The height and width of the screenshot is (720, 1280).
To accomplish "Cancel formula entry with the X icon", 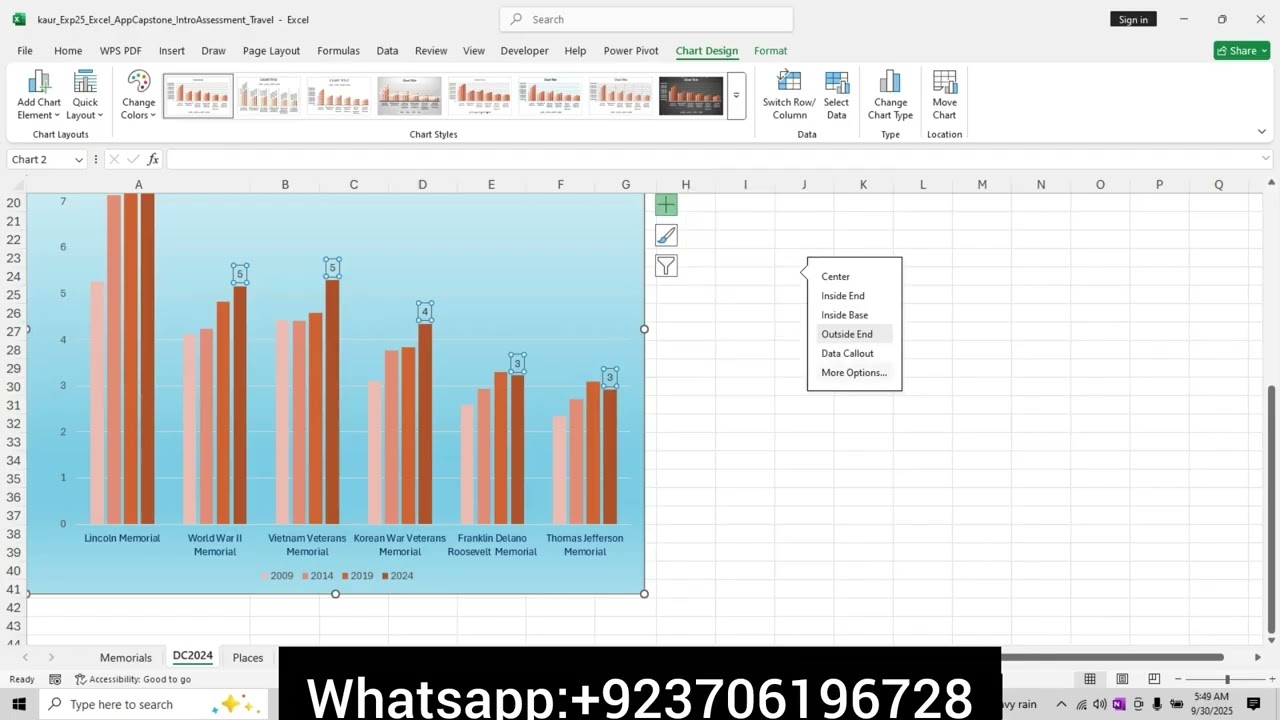I will (x=114, y=159).
